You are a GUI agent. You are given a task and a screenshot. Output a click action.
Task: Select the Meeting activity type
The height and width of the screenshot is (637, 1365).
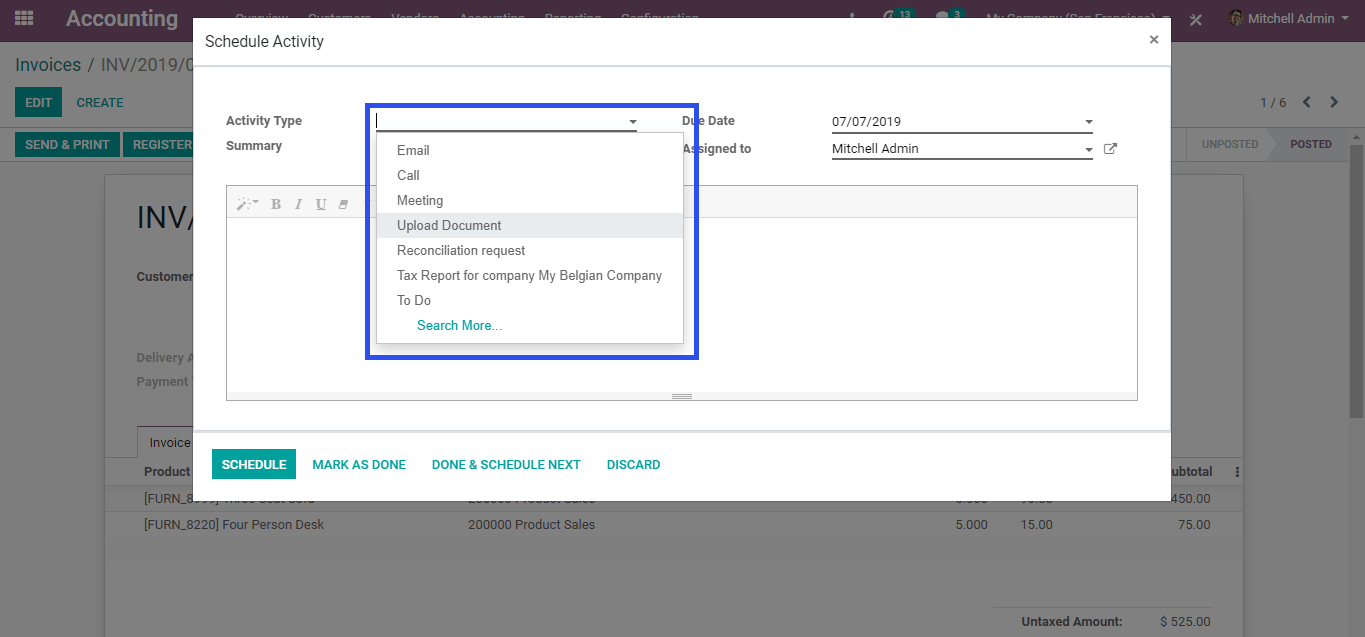pos(420,201)
